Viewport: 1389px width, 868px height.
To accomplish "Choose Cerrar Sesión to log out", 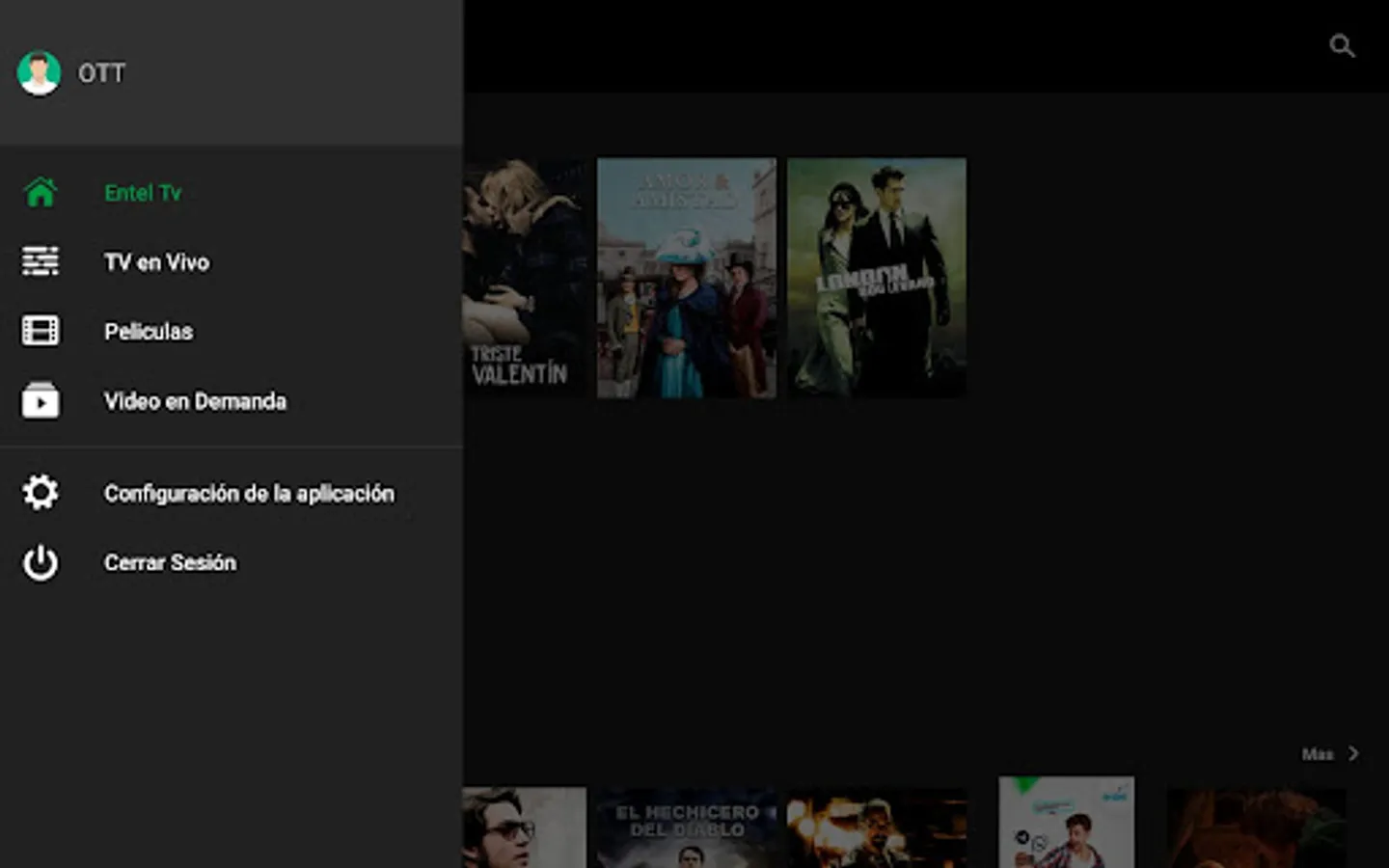I will pyautogui.click(x=231, y=562).
